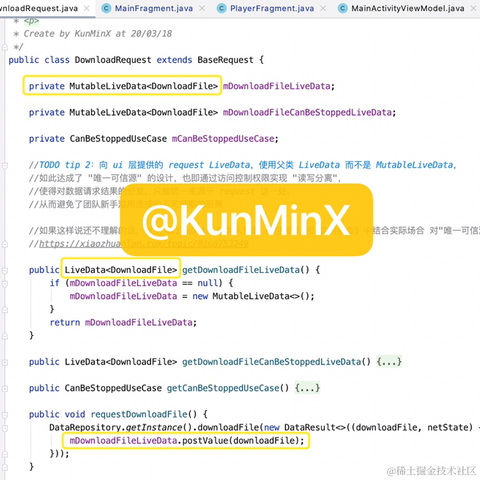Image resolution: width=480 pixels, height=480 pixels.
Task: Click the getInstance call
Action: click(154, 427)
